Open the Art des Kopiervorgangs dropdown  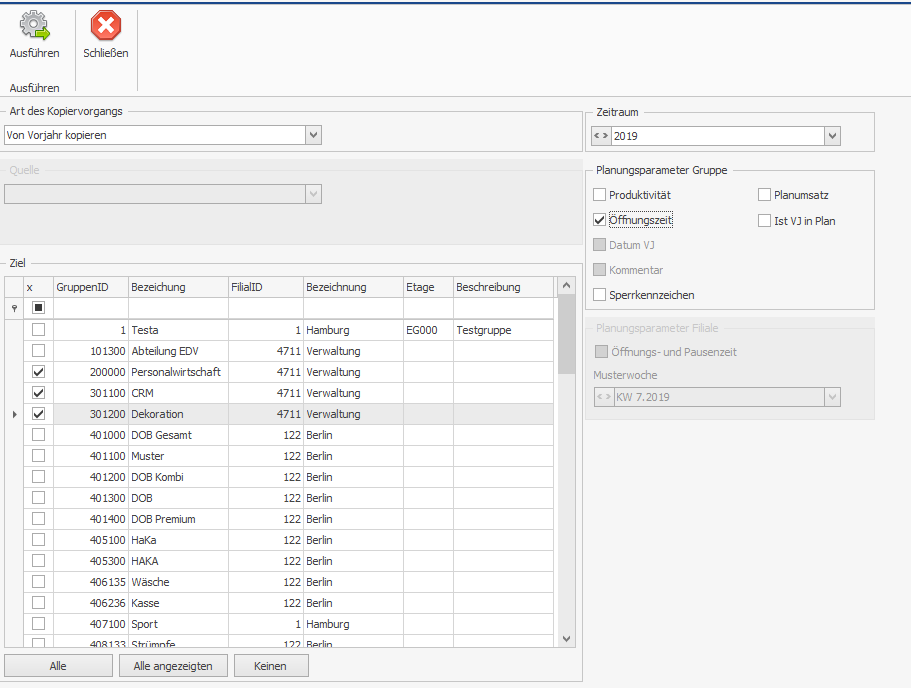coord(313,135)
